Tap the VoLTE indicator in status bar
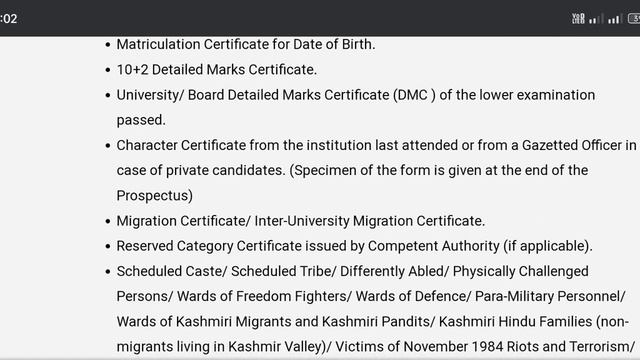The height and width of the screenshot is (360, 640). coord(578,18)
